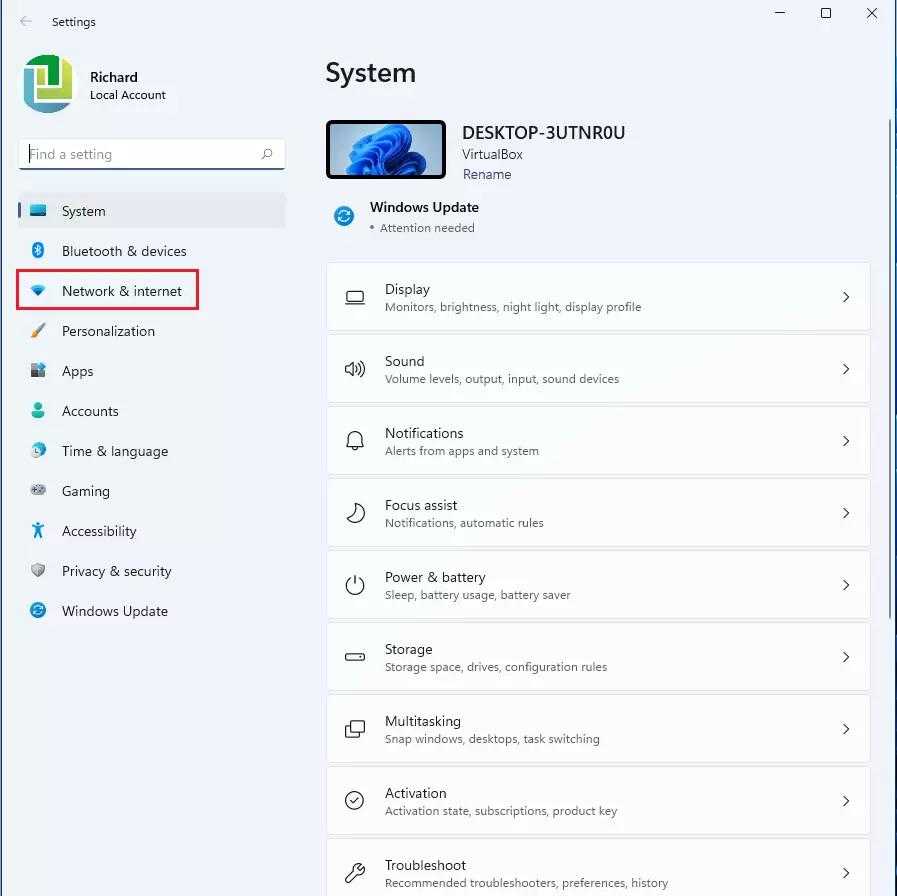Open the Apps sidebar icon
This screenshot has width=897, height=896.
click(38, 371)
